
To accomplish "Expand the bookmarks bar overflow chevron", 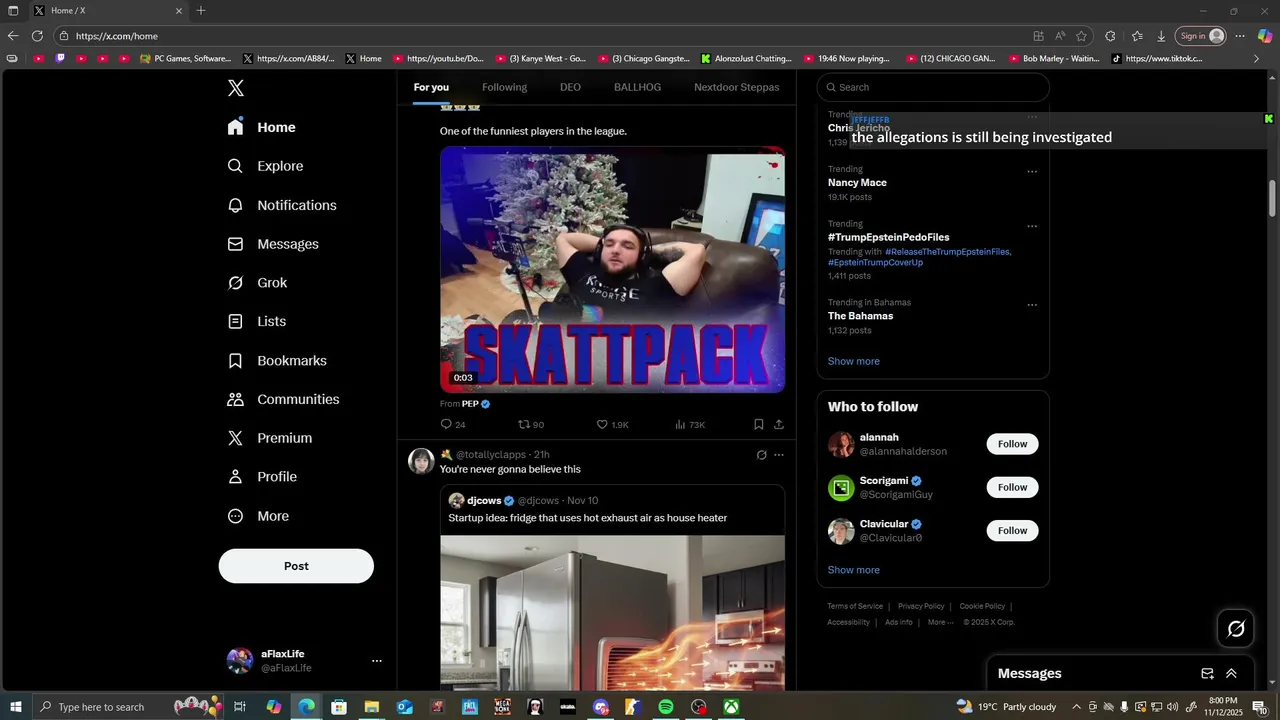I will [x=1257, y=59].
